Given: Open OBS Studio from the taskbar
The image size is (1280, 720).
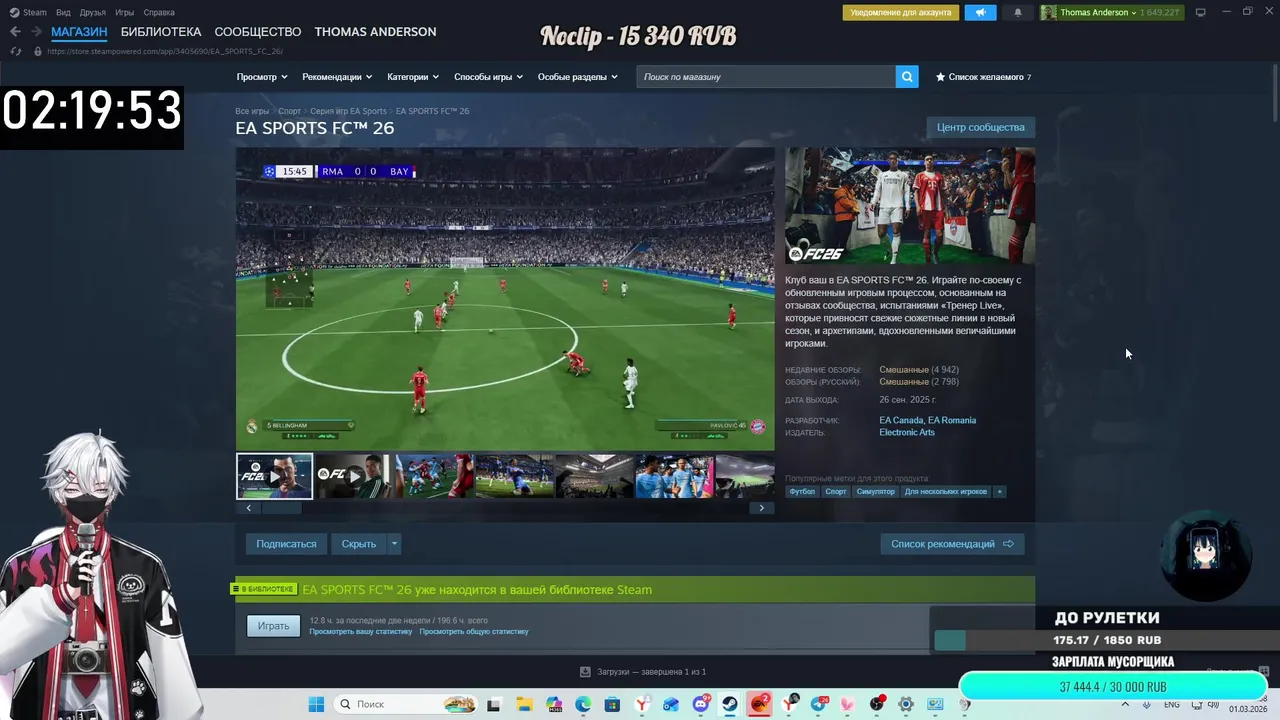Looking at the screenshot, I should click(x=877, y=704).
